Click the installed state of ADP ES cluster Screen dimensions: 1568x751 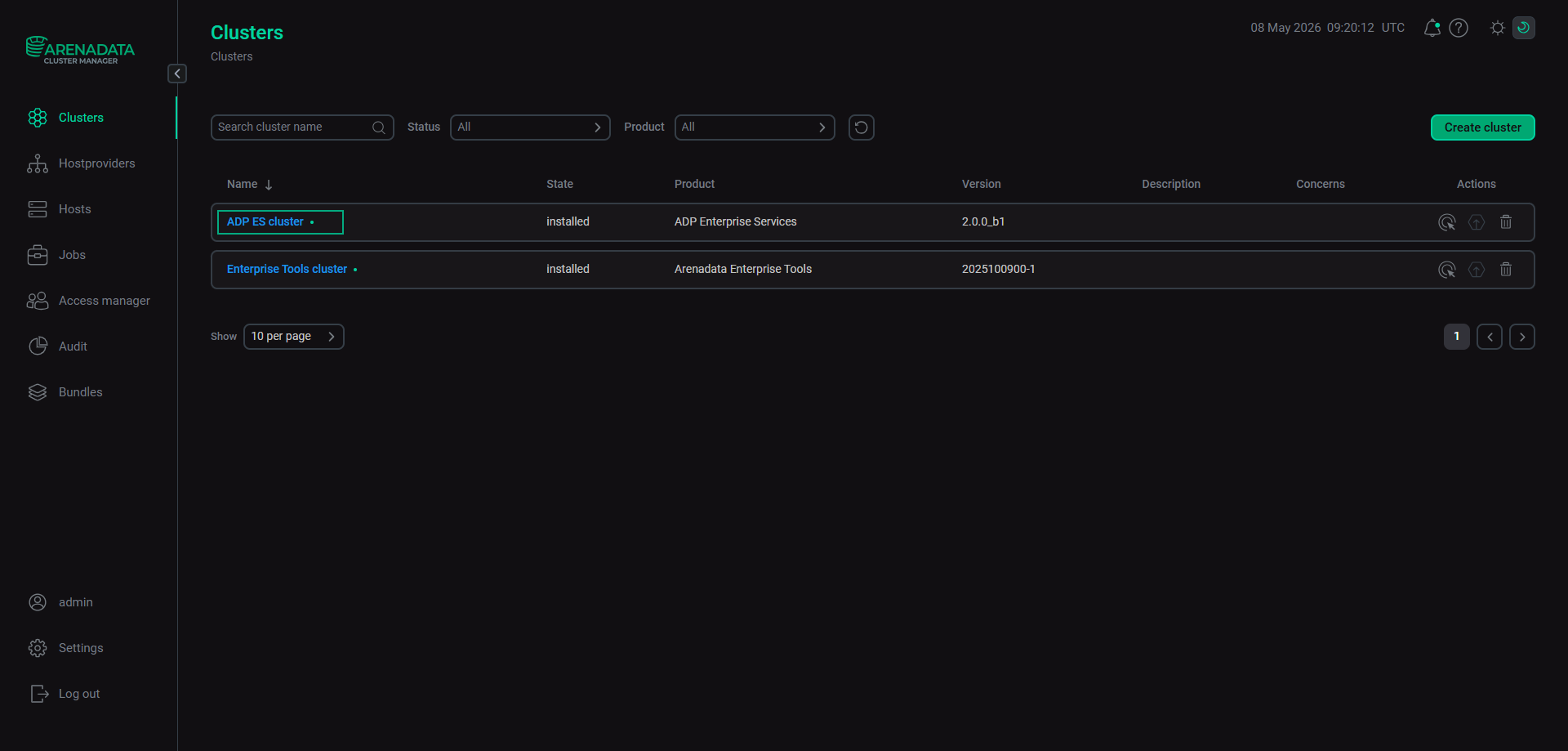pyautogui.click(x=568, y=222)
